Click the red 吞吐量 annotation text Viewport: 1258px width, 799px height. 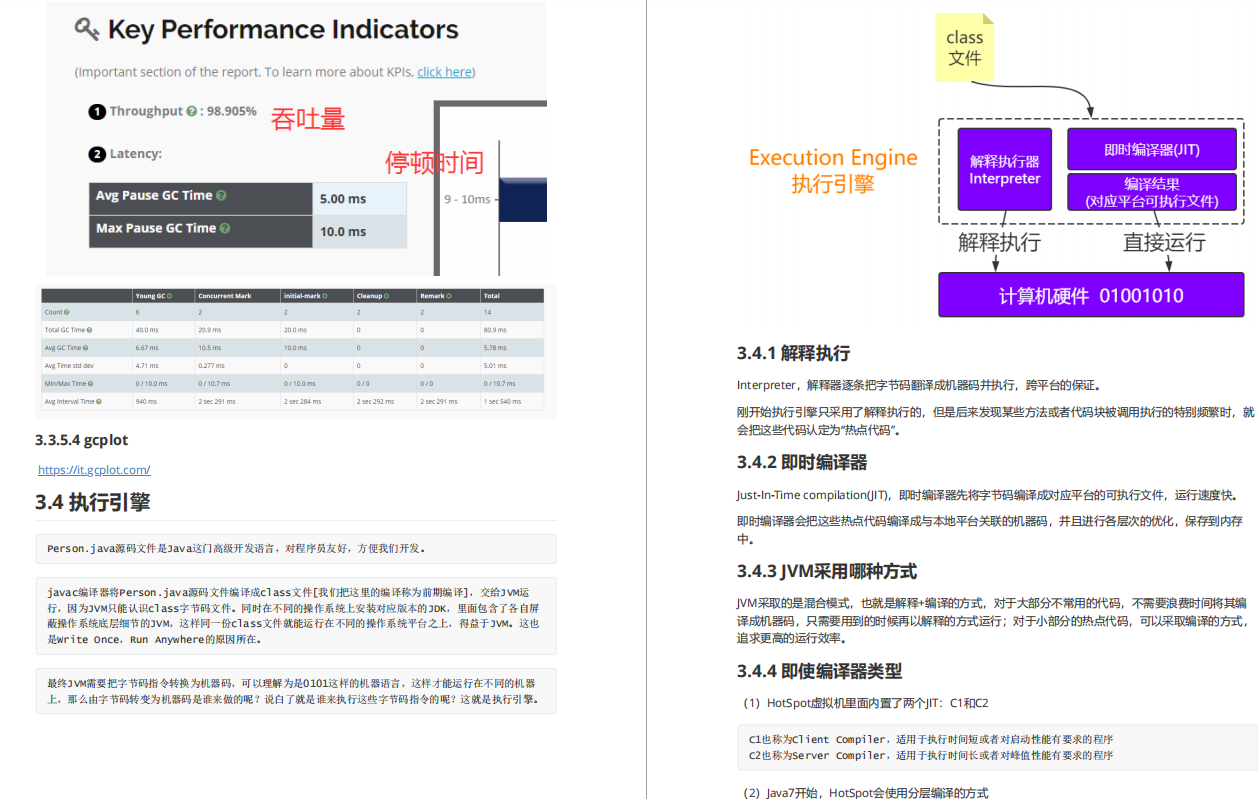[x=308, y=119]
